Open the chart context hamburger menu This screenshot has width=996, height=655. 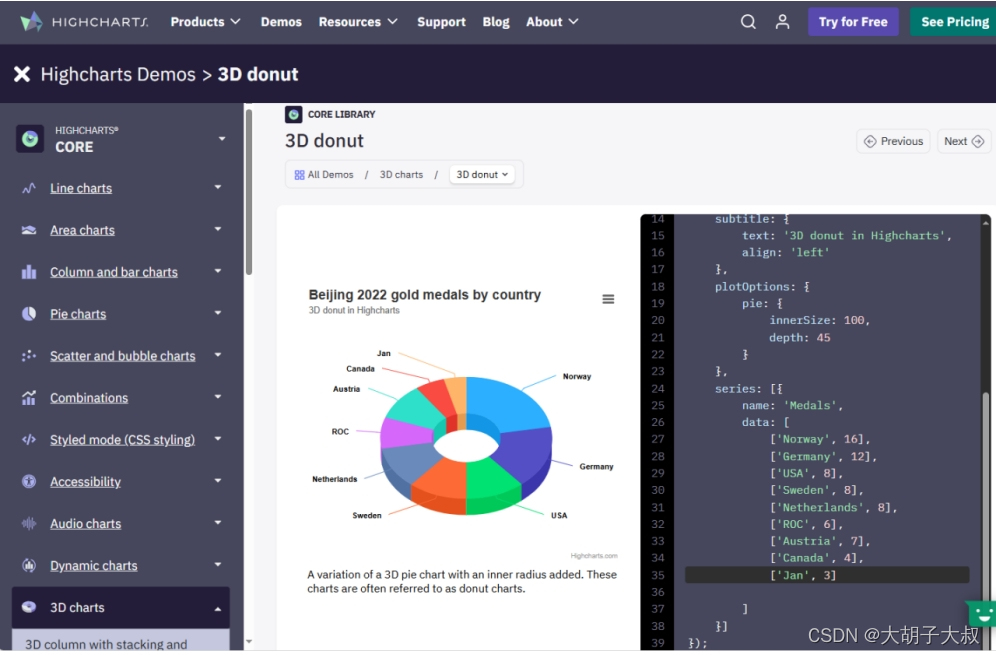(608, 299)
